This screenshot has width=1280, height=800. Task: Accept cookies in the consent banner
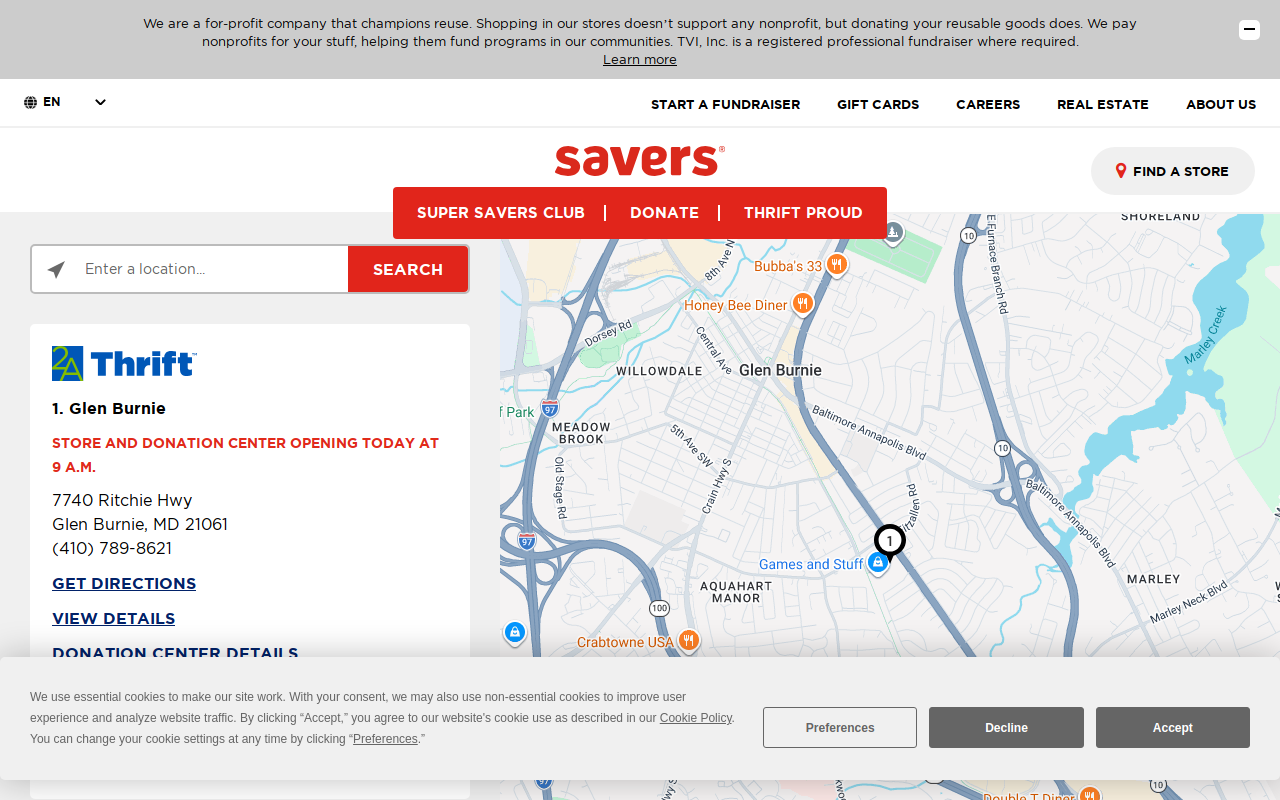pos(1173,728)
